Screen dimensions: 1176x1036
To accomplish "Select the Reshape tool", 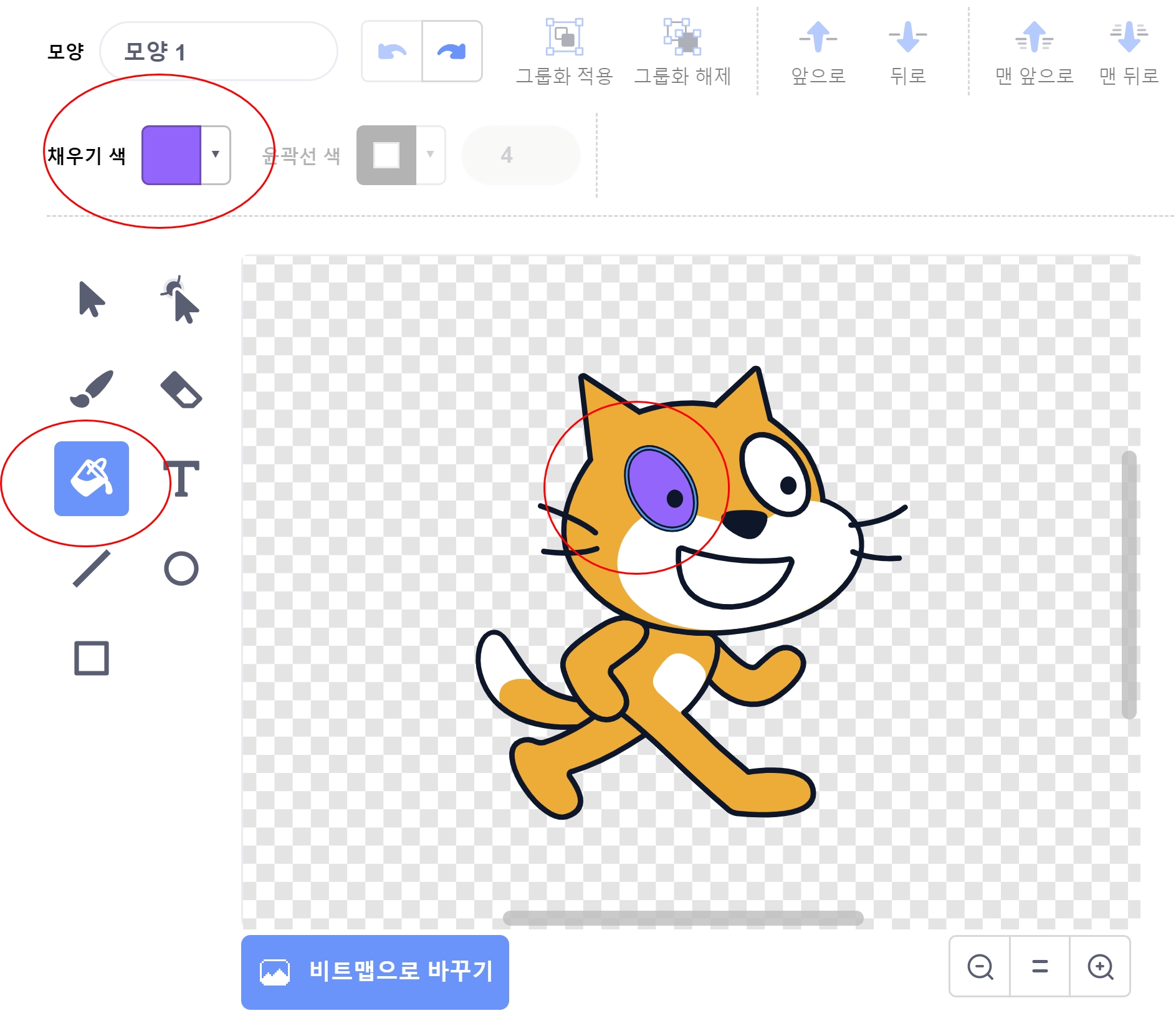I will point(181,299).
